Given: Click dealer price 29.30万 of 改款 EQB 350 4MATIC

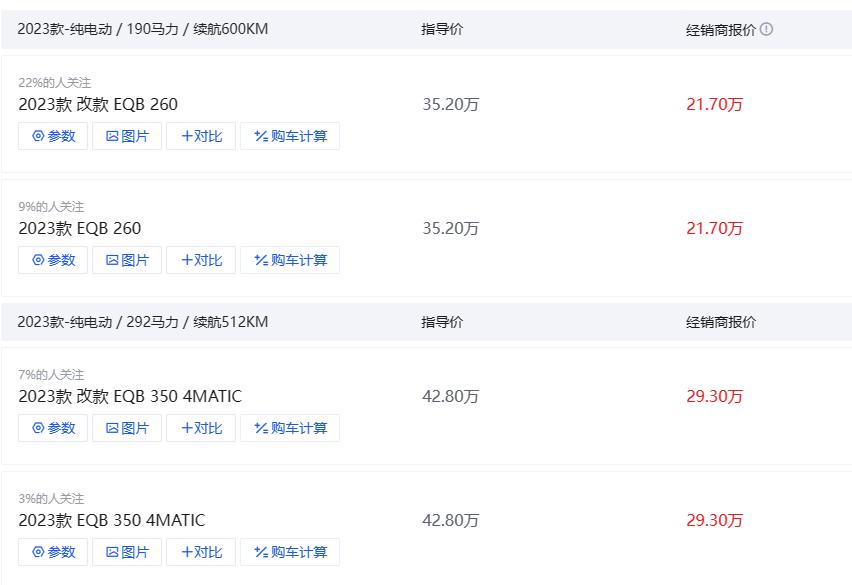Looking at the screenshot, I should pyautogui.click(x=714, y=396).
